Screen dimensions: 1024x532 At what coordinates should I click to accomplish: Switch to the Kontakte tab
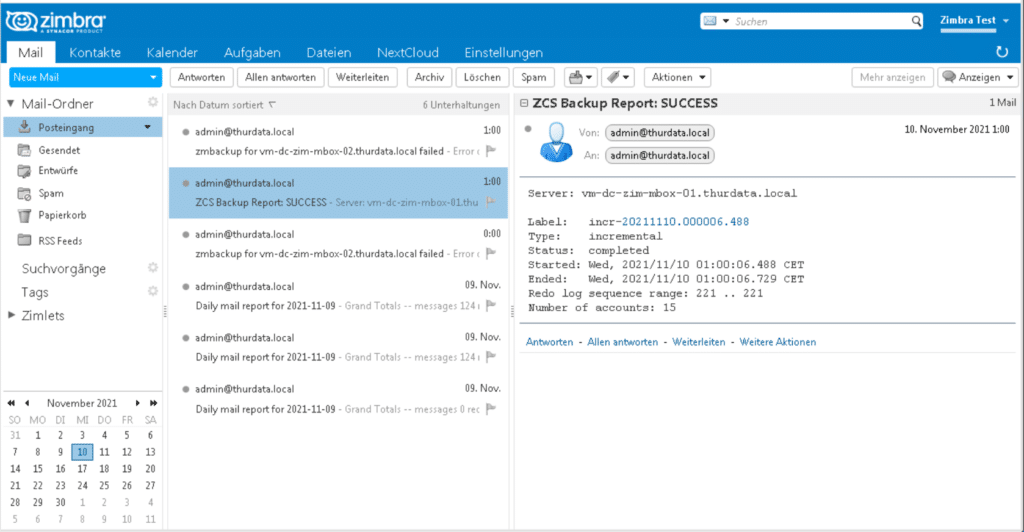click(95, 52)
